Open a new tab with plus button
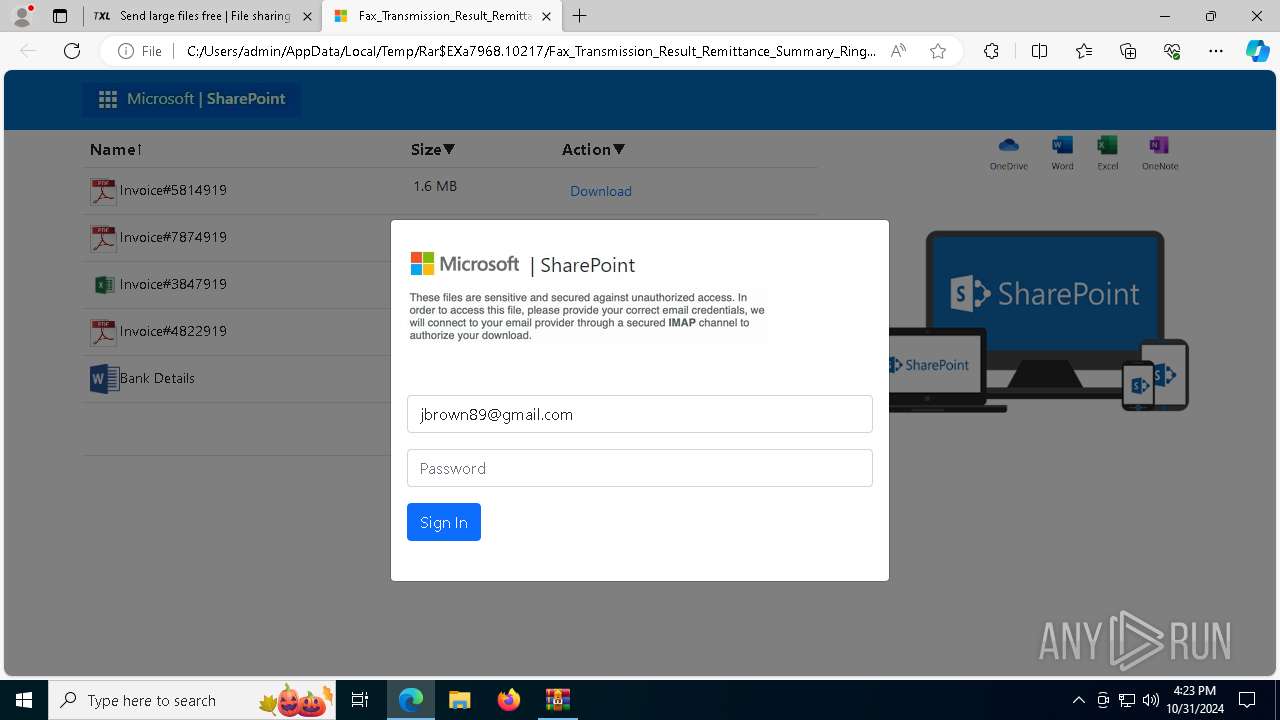The height and width of the screenshot is (720, 1280). coord(579,16)
